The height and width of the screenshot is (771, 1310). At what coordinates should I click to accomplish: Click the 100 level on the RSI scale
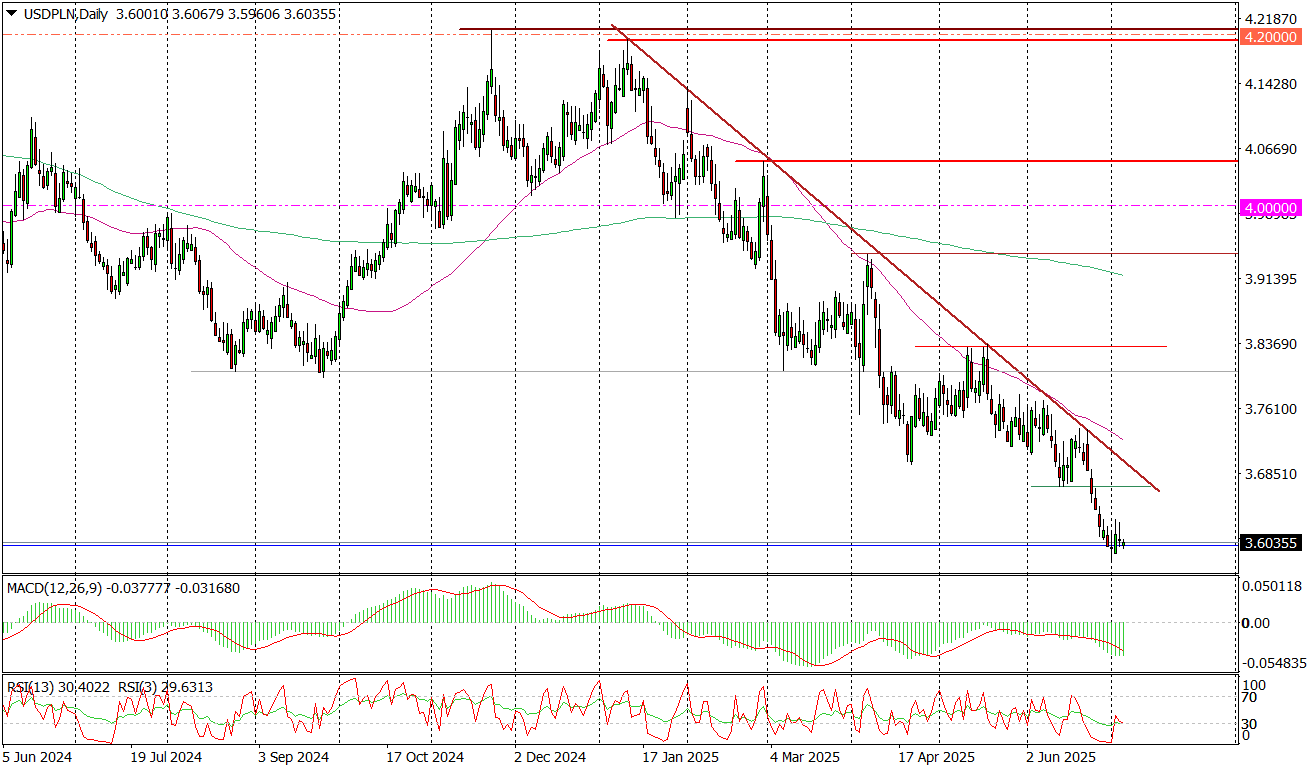tap(1256, 686)
